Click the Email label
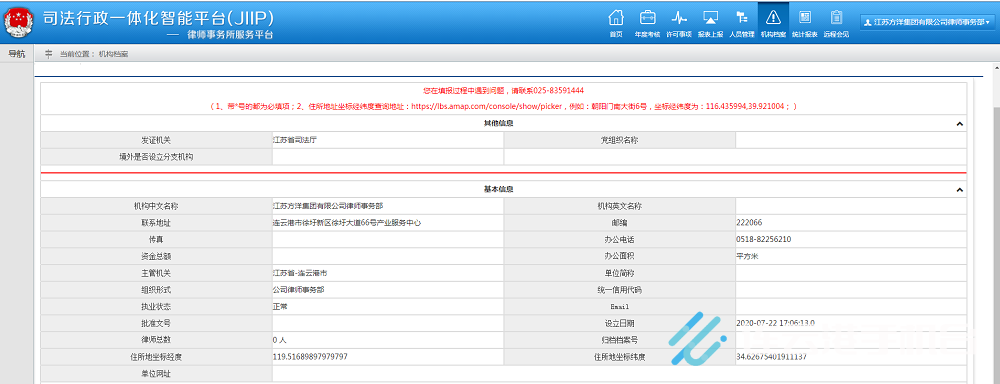1000x384 pixels. [x=619, y=306]
